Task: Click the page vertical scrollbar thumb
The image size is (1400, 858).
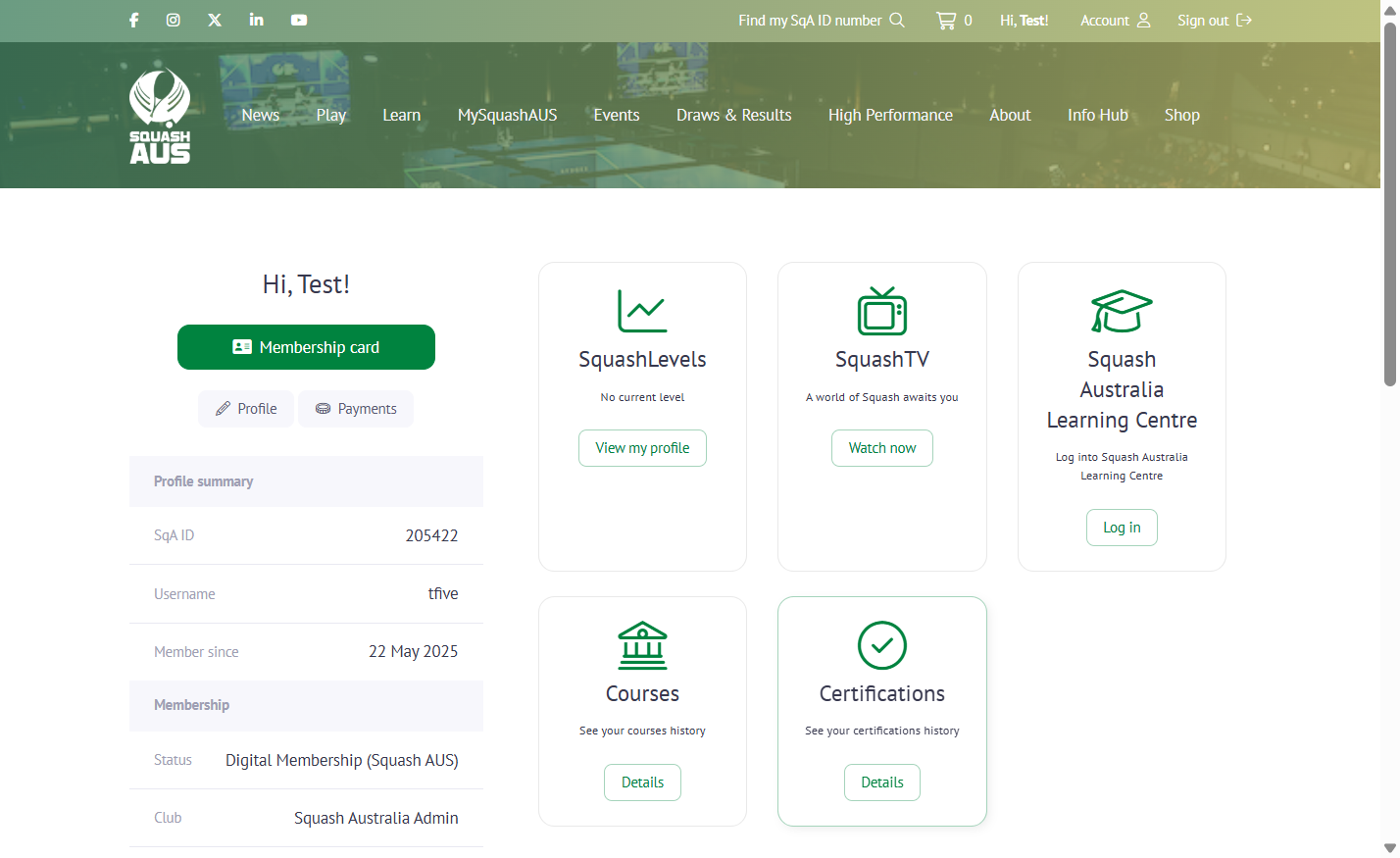Action: pyautogui.click(x=1390, y=203)
